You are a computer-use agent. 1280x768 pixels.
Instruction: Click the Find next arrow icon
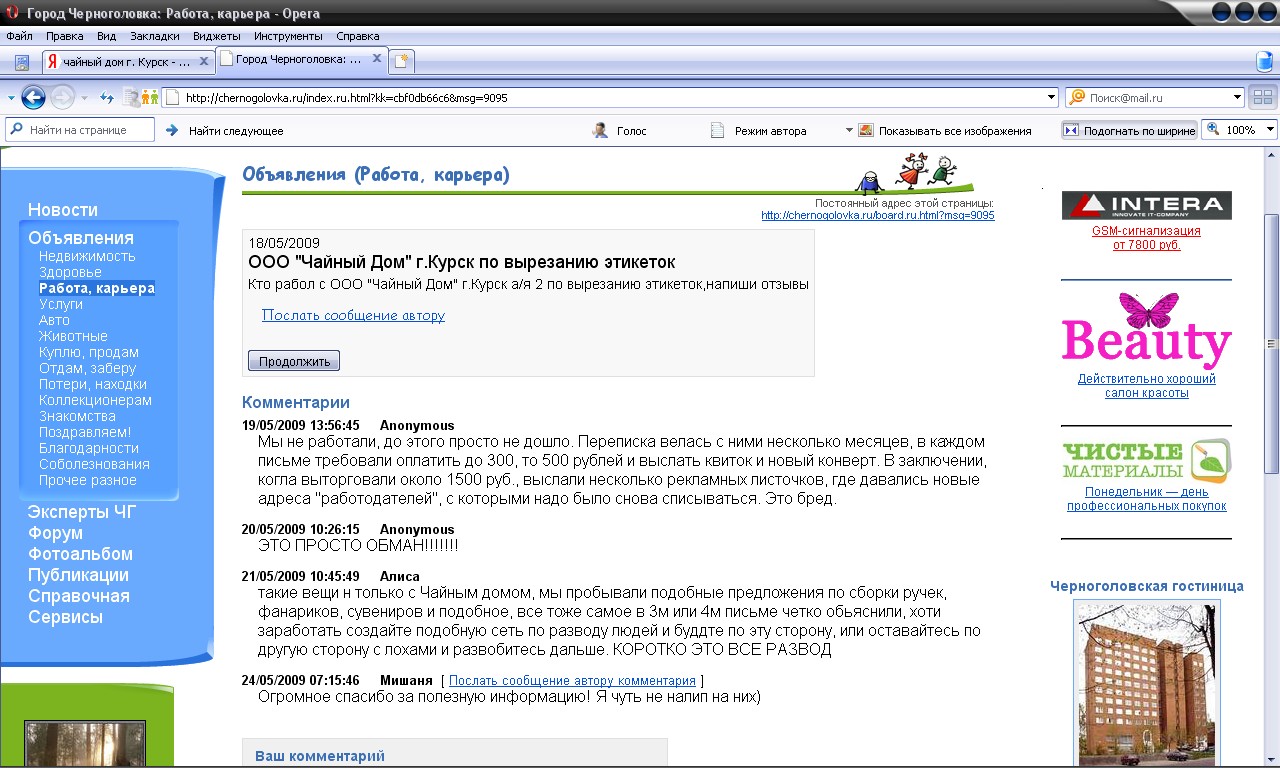pyautogui.click(x=172, y=130)
